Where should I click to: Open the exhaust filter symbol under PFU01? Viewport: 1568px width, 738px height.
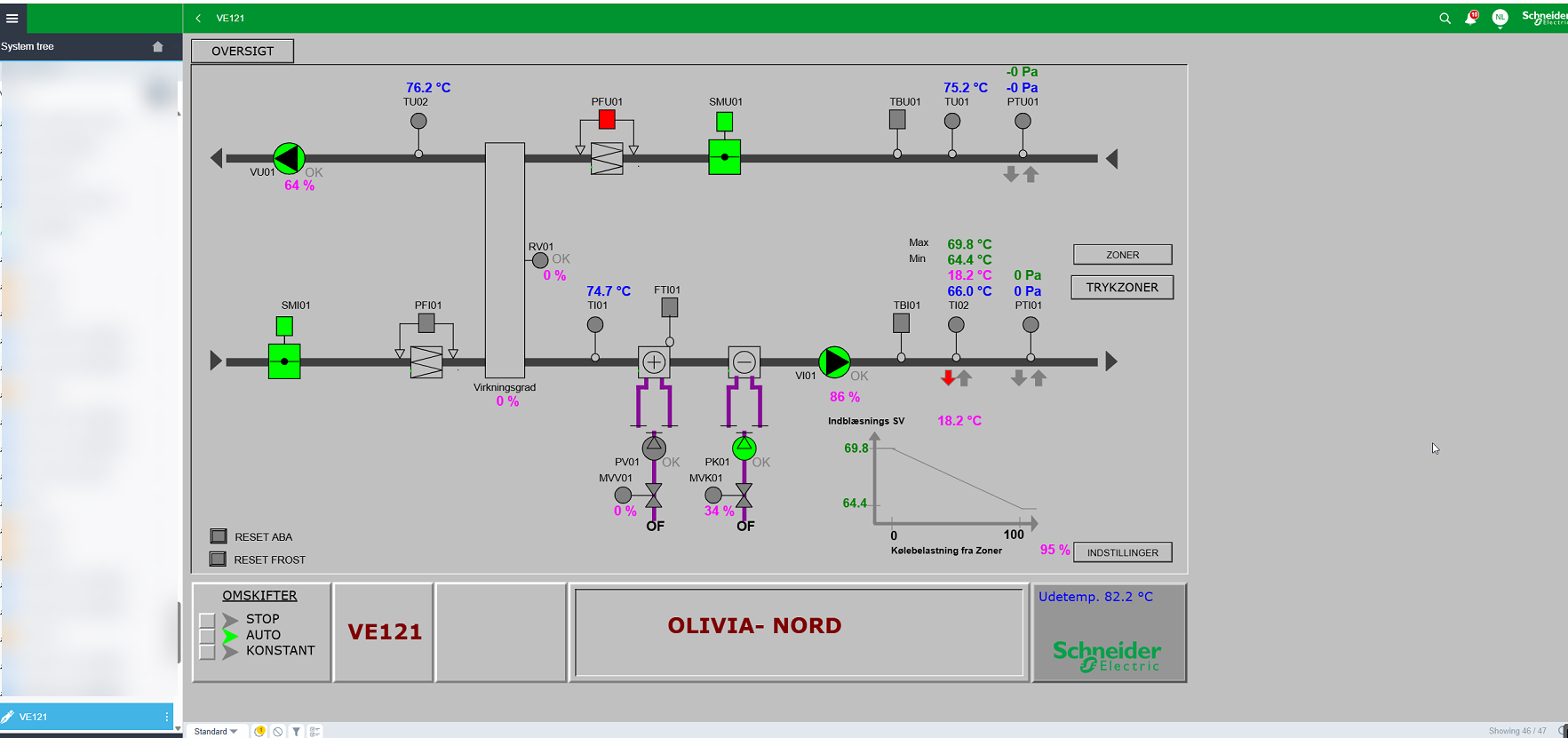click(x=607, y=158)
